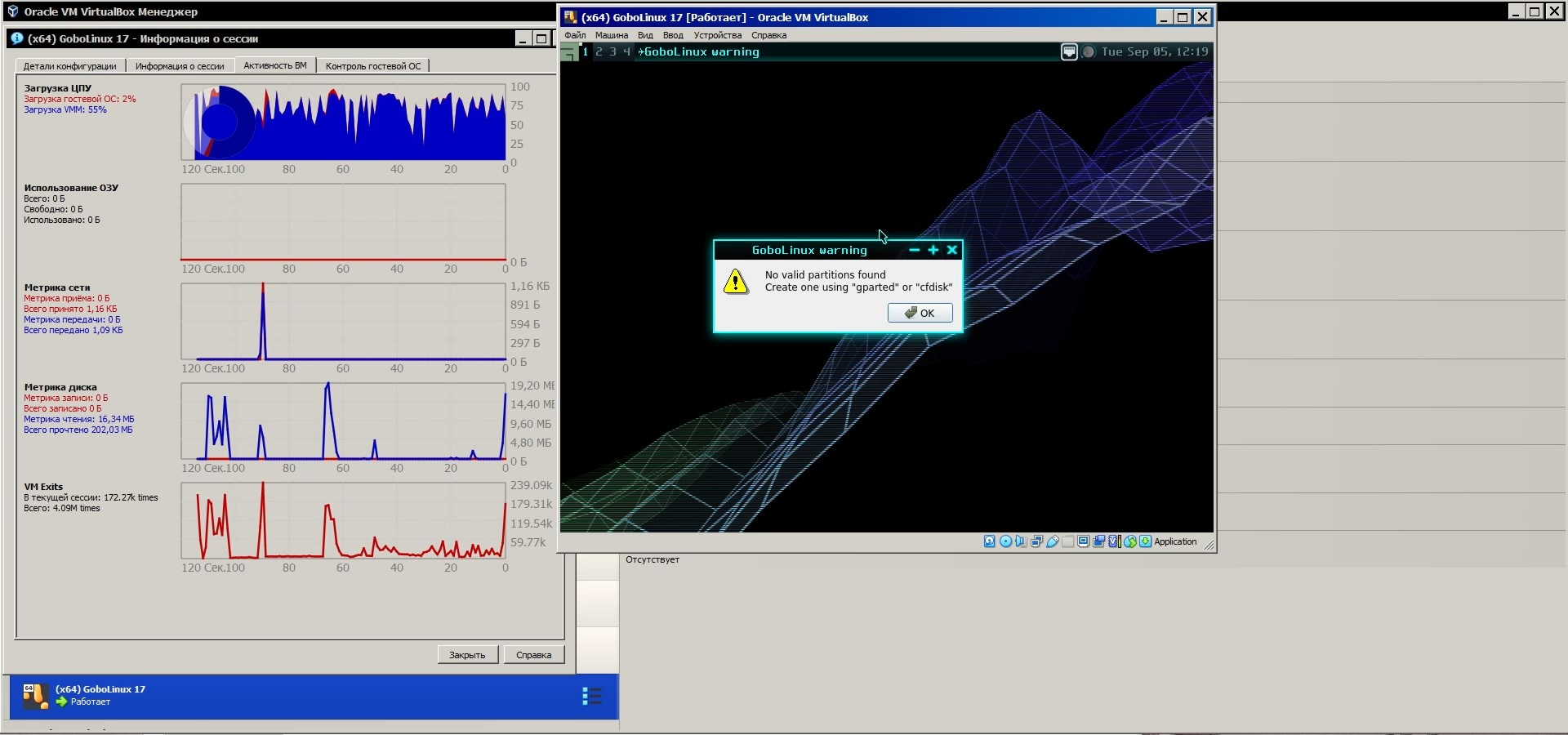Switch to Детали конфигурации tab
This screenshot has width=1568, height=735.
point(69,66)
